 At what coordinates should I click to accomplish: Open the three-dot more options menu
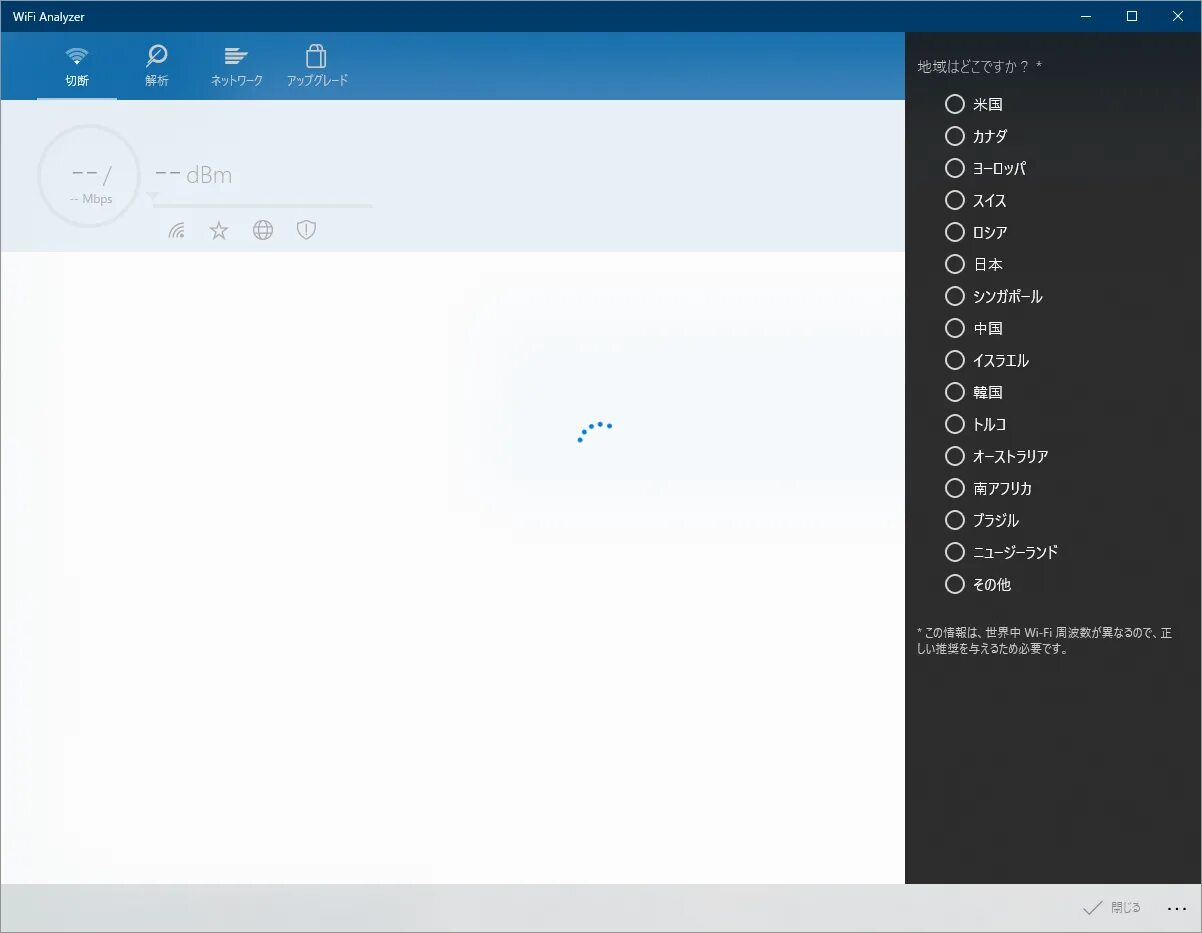click(x=1177, y=908)
